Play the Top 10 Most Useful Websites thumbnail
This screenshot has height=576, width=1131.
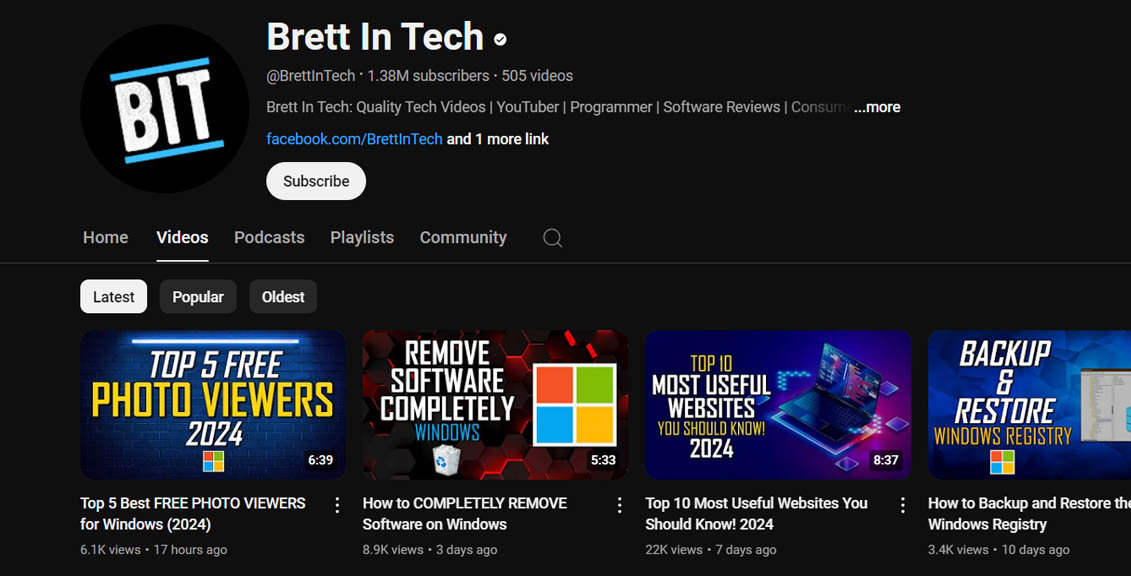[x=778, y=405]
